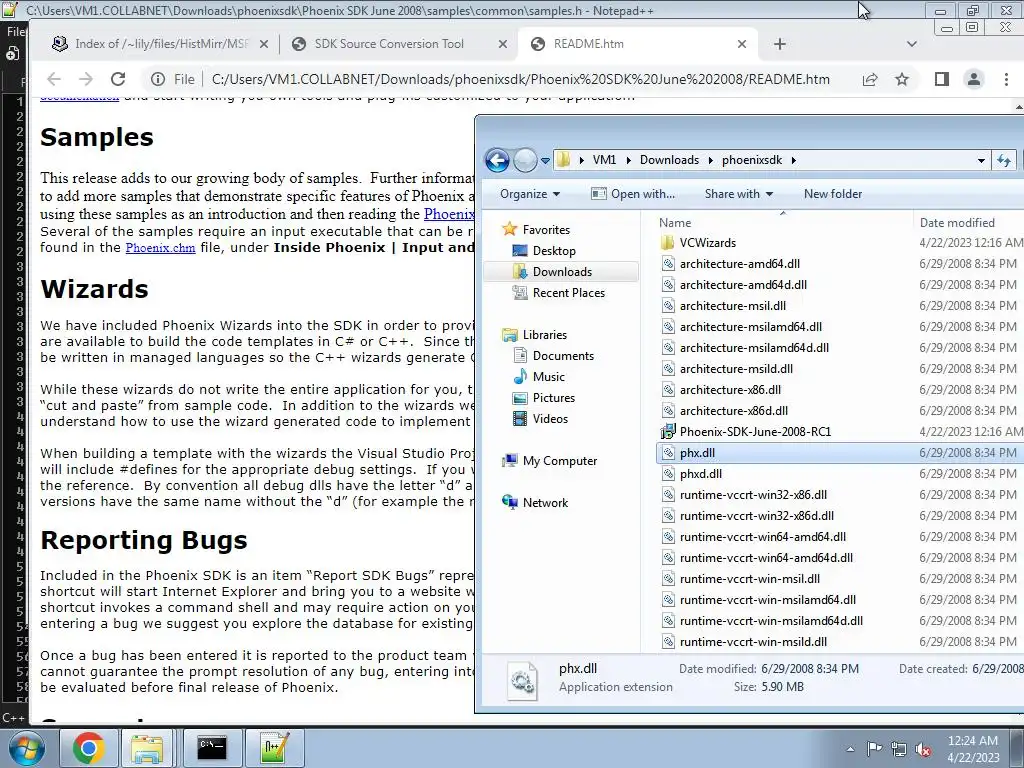The height and width of the screenshot is (768, 1024).
Task: Open Windows Start menu
Action: (x=25, y=748)
